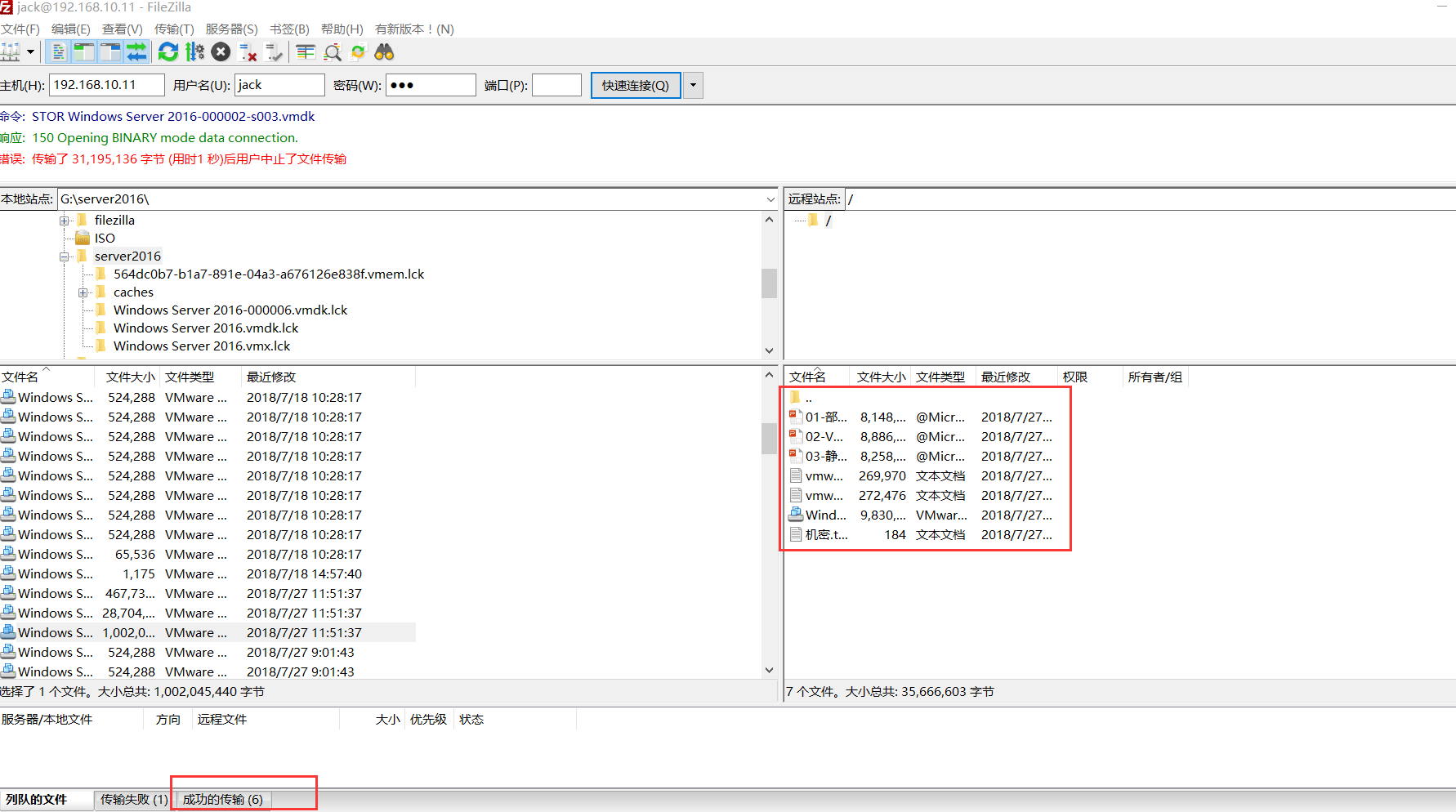Select the remote root folder icon
The height and width of the screenshot is (812, 1456).
(x=813, y=221)
